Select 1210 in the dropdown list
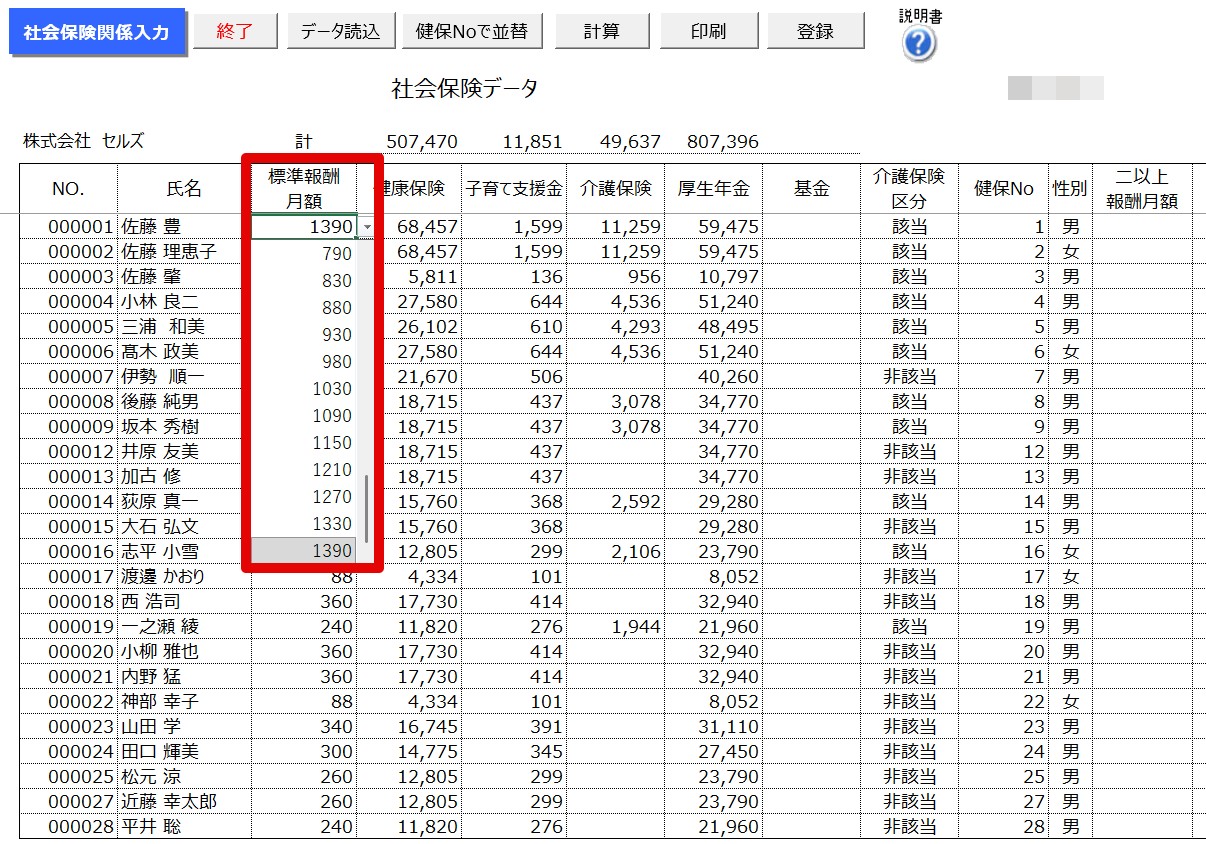 (x=303, y=470)
